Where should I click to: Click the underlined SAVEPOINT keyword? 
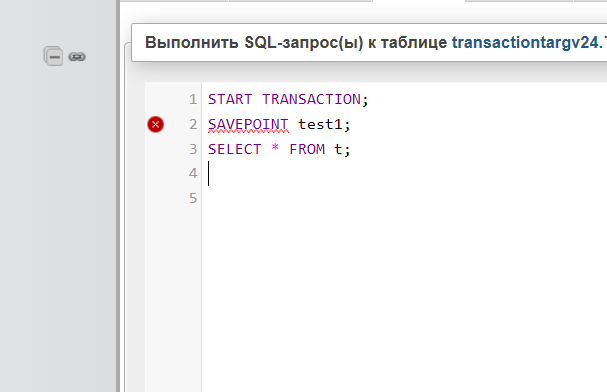click(248, 124)
